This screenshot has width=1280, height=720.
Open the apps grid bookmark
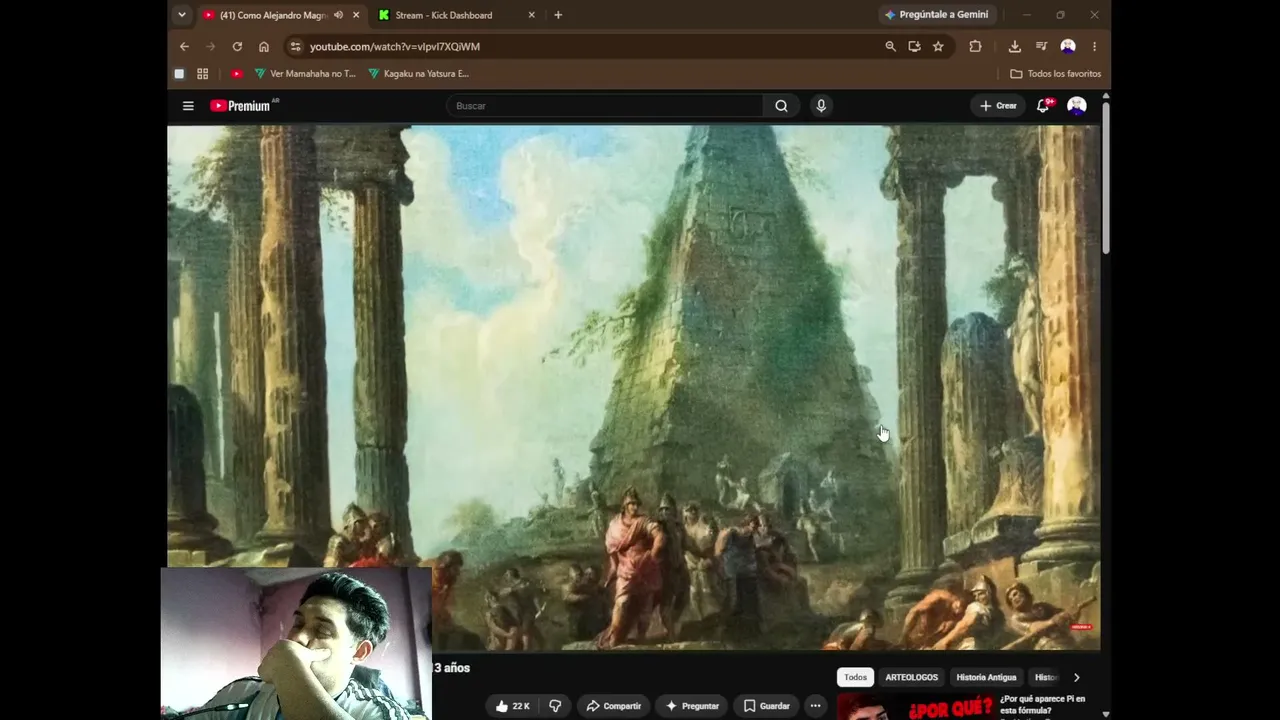coord(203,73)
